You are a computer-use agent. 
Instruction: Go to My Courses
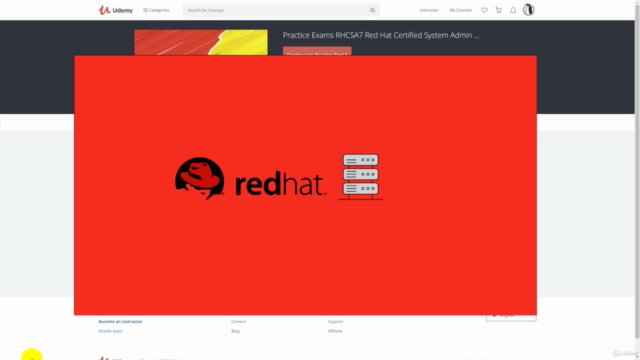[460, 10]
